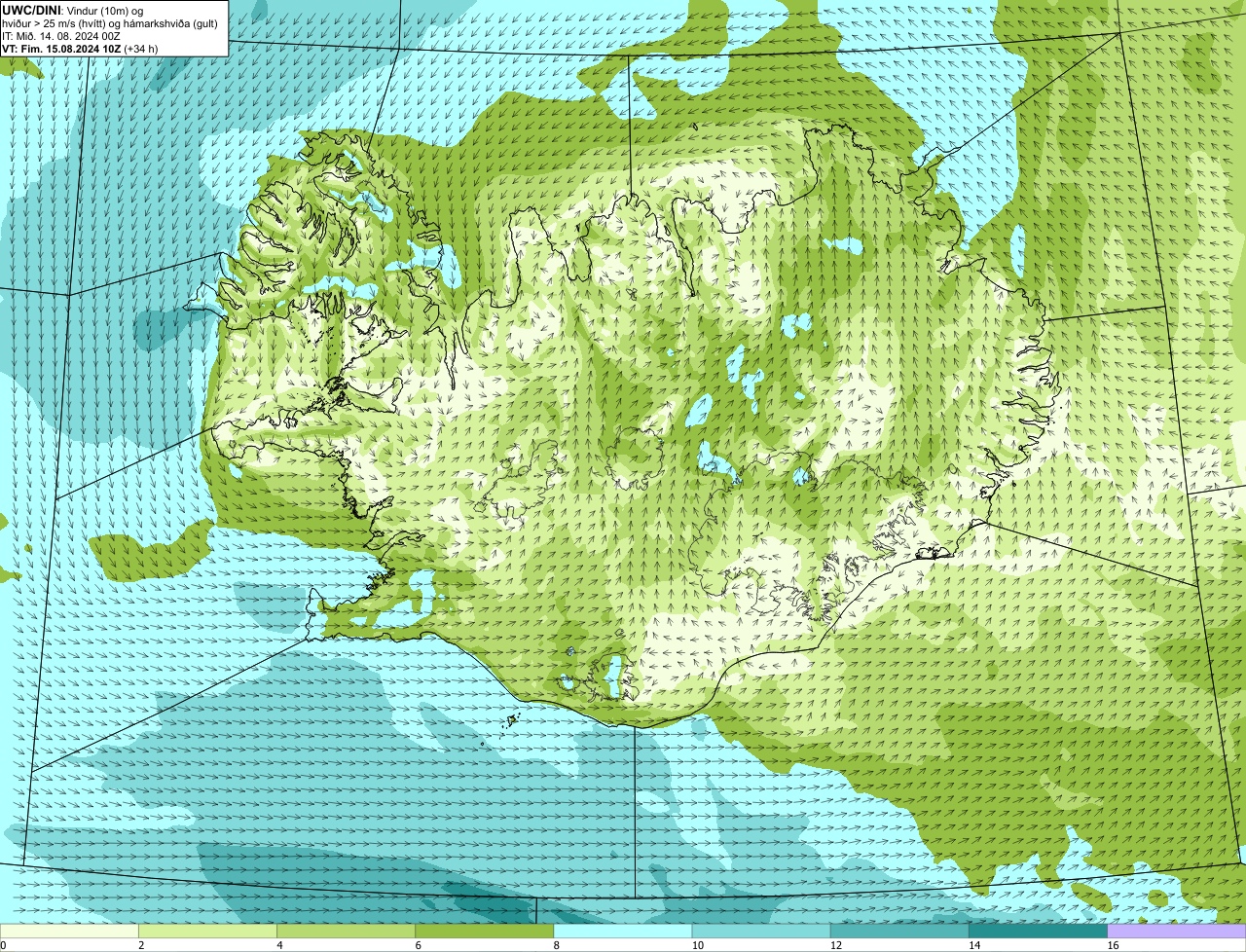
Task: Click the legend tick label "12"
Action: pyautogui.click(x=836, y=945)
